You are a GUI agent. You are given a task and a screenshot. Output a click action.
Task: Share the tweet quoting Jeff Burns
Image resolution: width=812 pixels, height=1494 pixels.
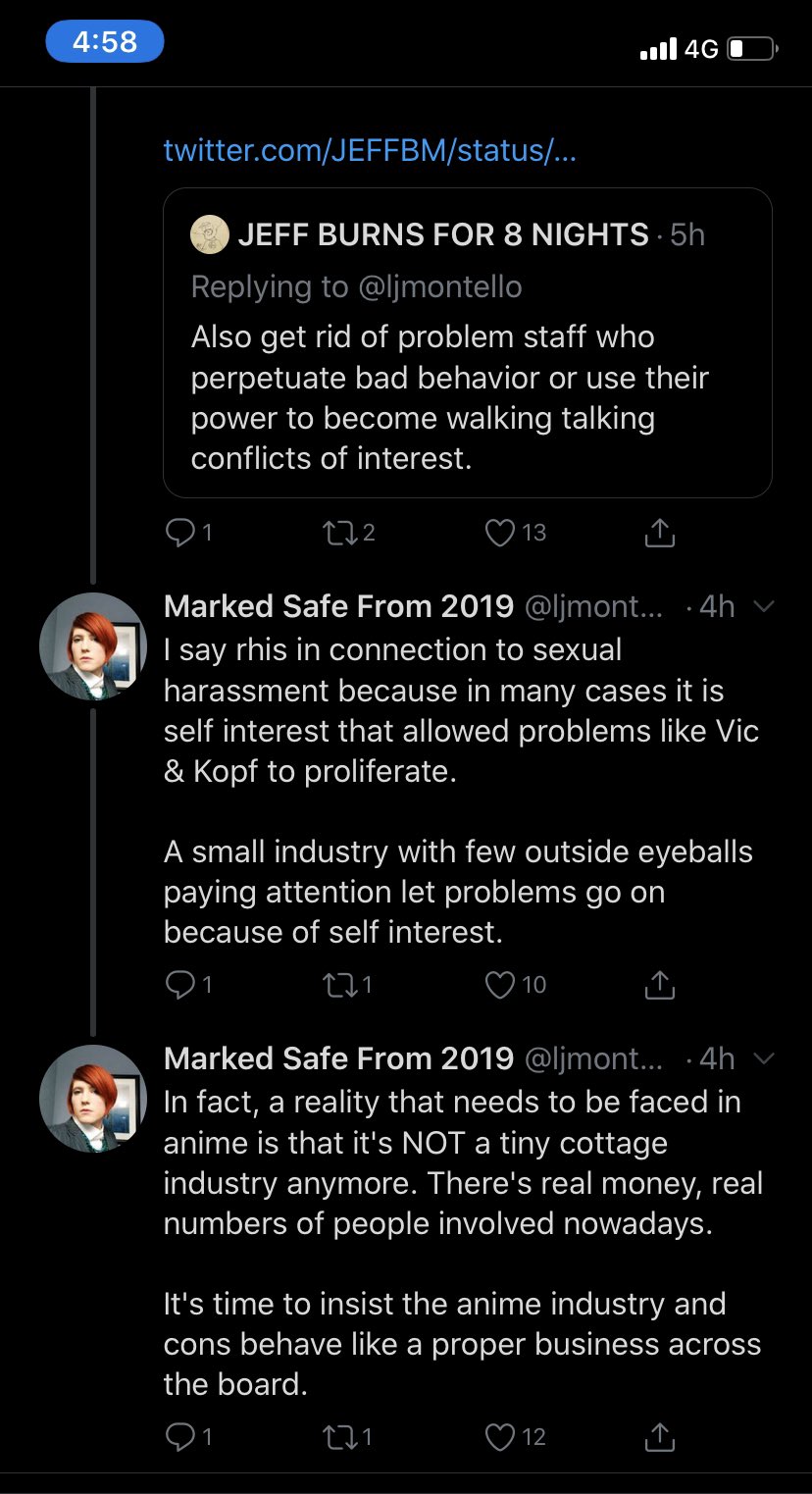(x=660, y=533)
